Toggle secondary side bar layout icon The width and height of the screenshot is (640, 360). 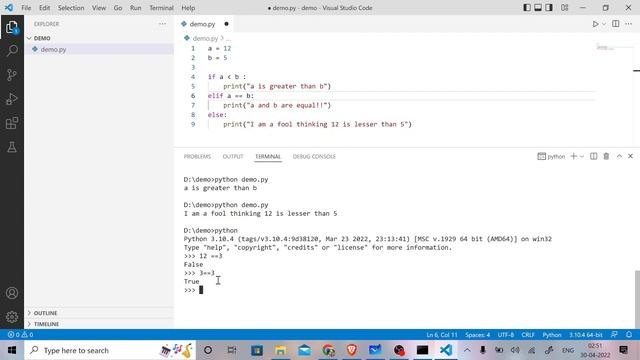tap(549, 8)
